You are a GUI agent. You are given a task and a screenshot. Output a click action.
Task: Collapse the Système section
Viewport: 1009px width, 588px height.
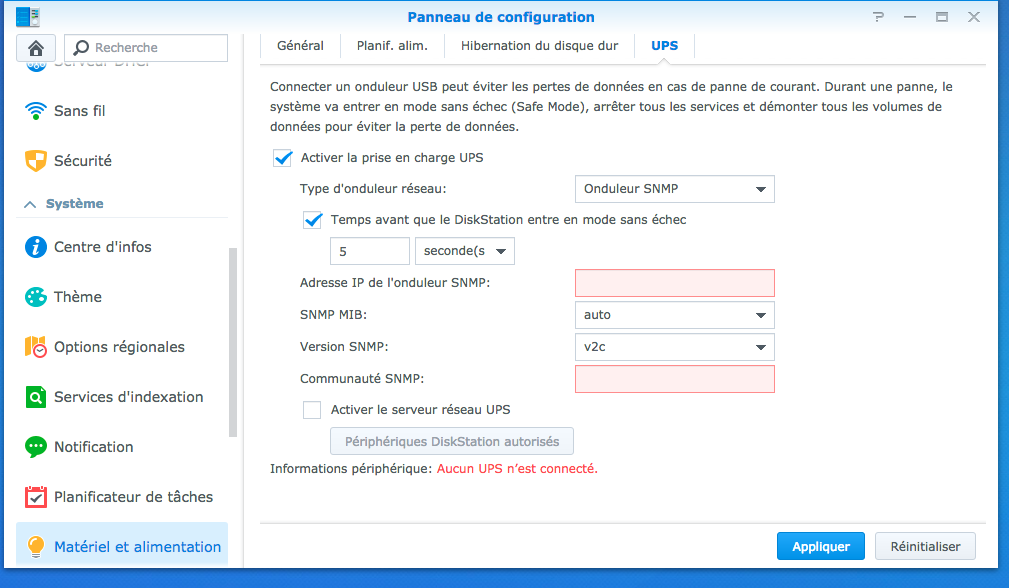tap(30, 203)
